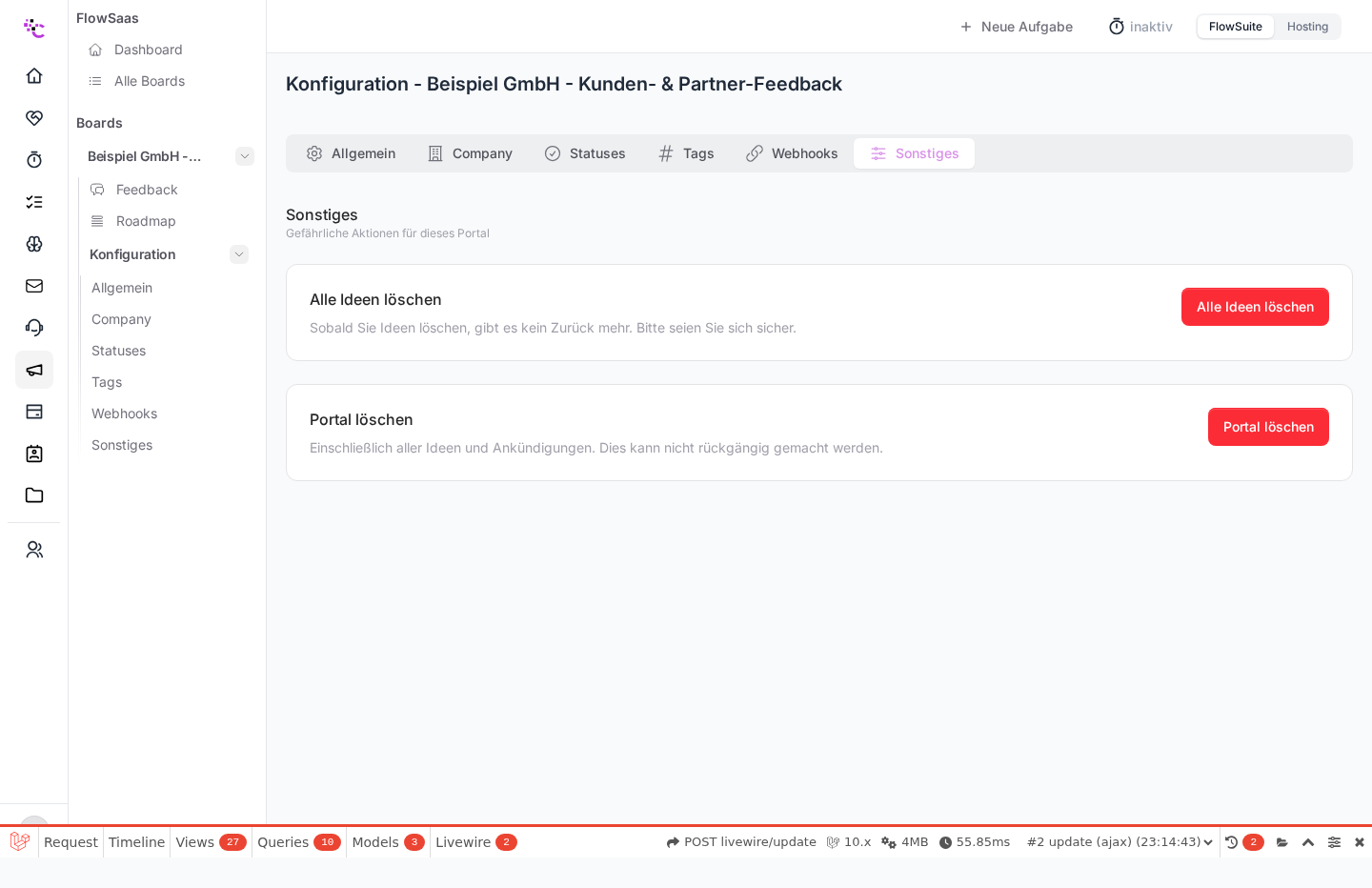1372x888 pixels.
Task: Select the Konfiguration sidebar heading
Action: pos(132,254)
